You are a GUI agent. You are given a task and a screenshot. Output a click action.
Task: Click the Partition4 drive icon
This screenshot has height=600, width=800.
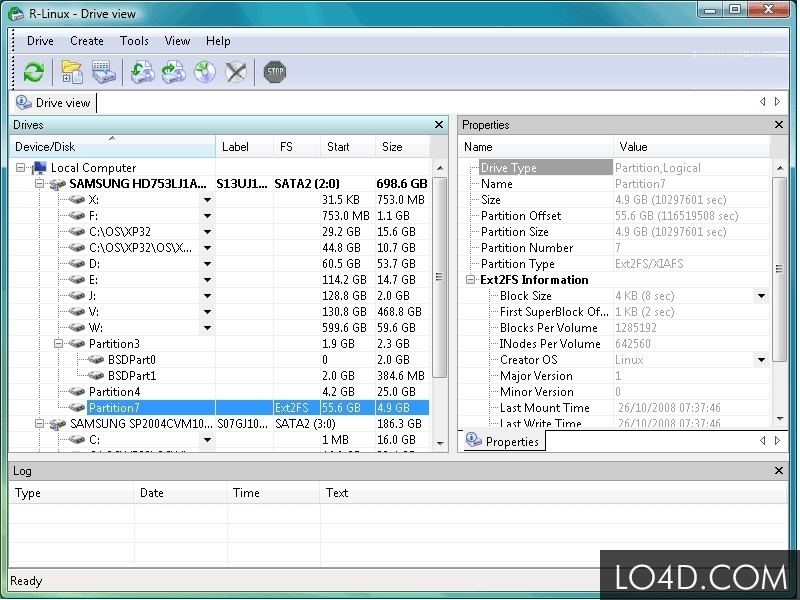coord(77,392)
